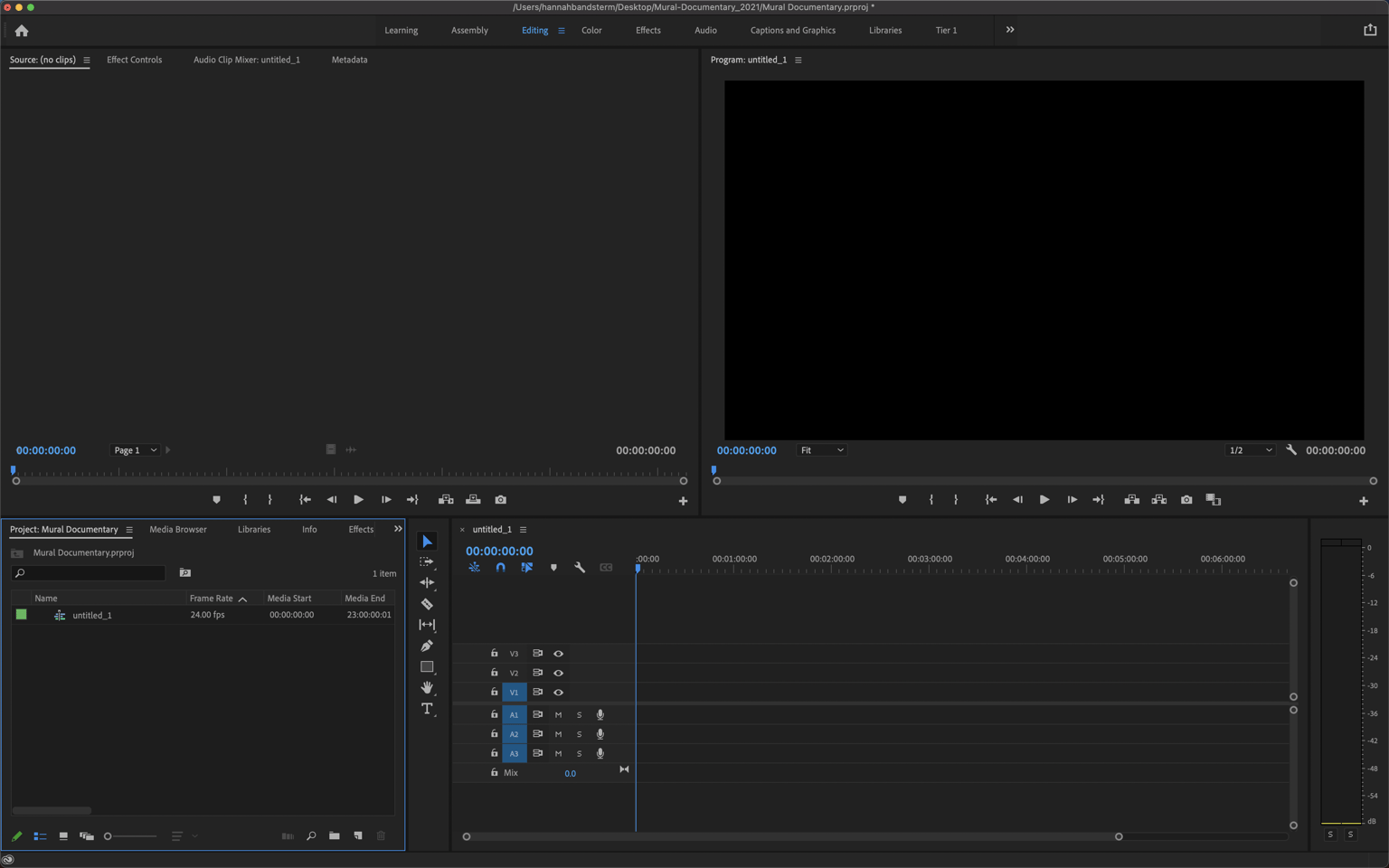The height and width of the screenshot is (868, 1389).
Task: Hide track V1 output eye
Action: pyautogui.click(x=558, y=693)
